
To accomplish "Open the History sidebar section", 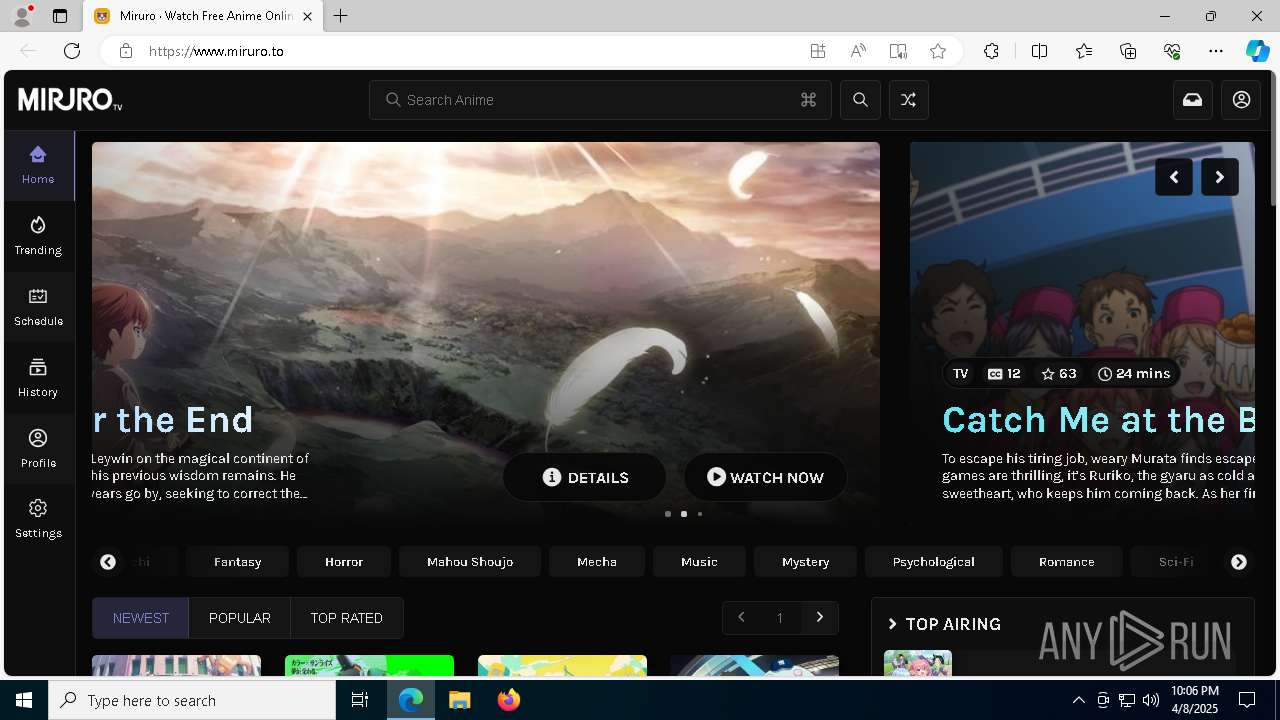I will [38, 378].
